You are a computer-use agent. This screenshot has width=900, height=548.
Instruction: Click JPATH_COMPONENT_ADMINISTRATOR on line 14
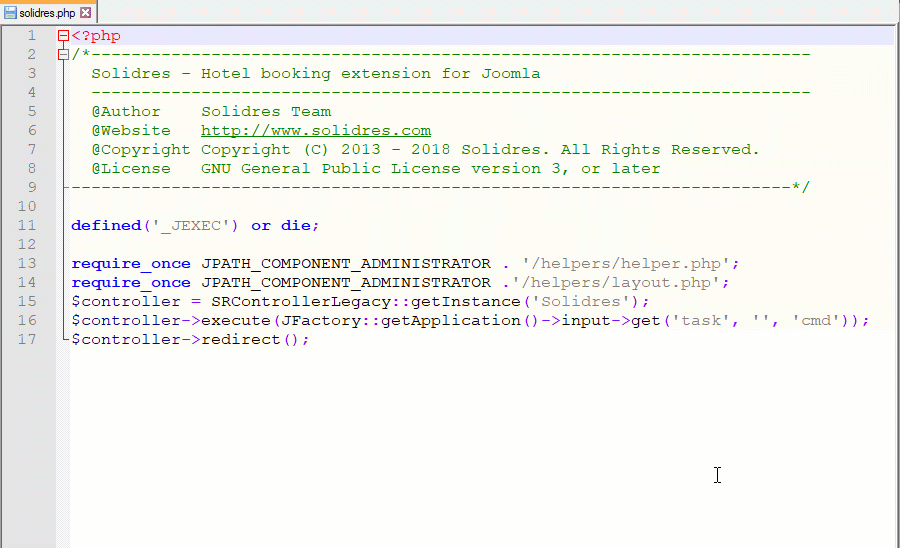[346, 282]
